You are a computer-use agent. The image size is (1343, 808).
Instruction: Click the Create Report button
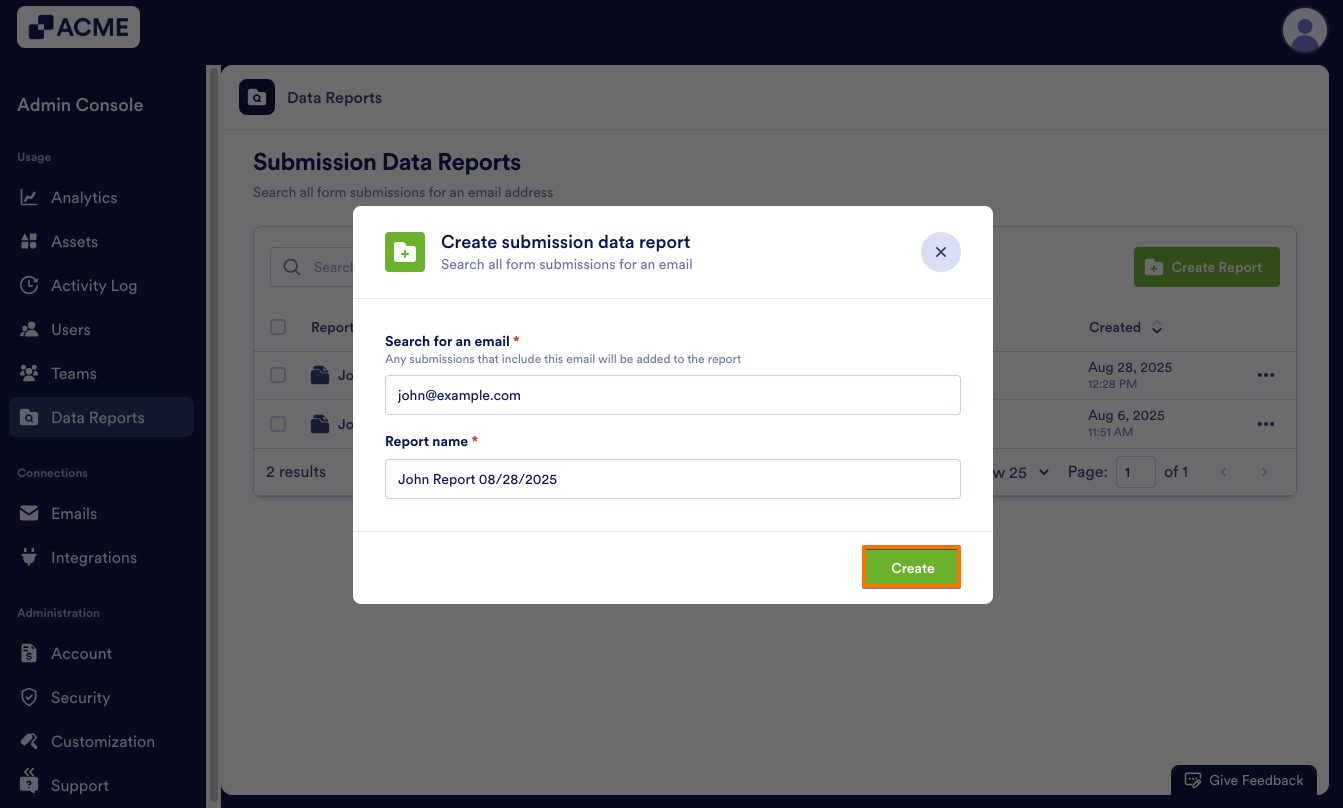[x=1206, y=267]
